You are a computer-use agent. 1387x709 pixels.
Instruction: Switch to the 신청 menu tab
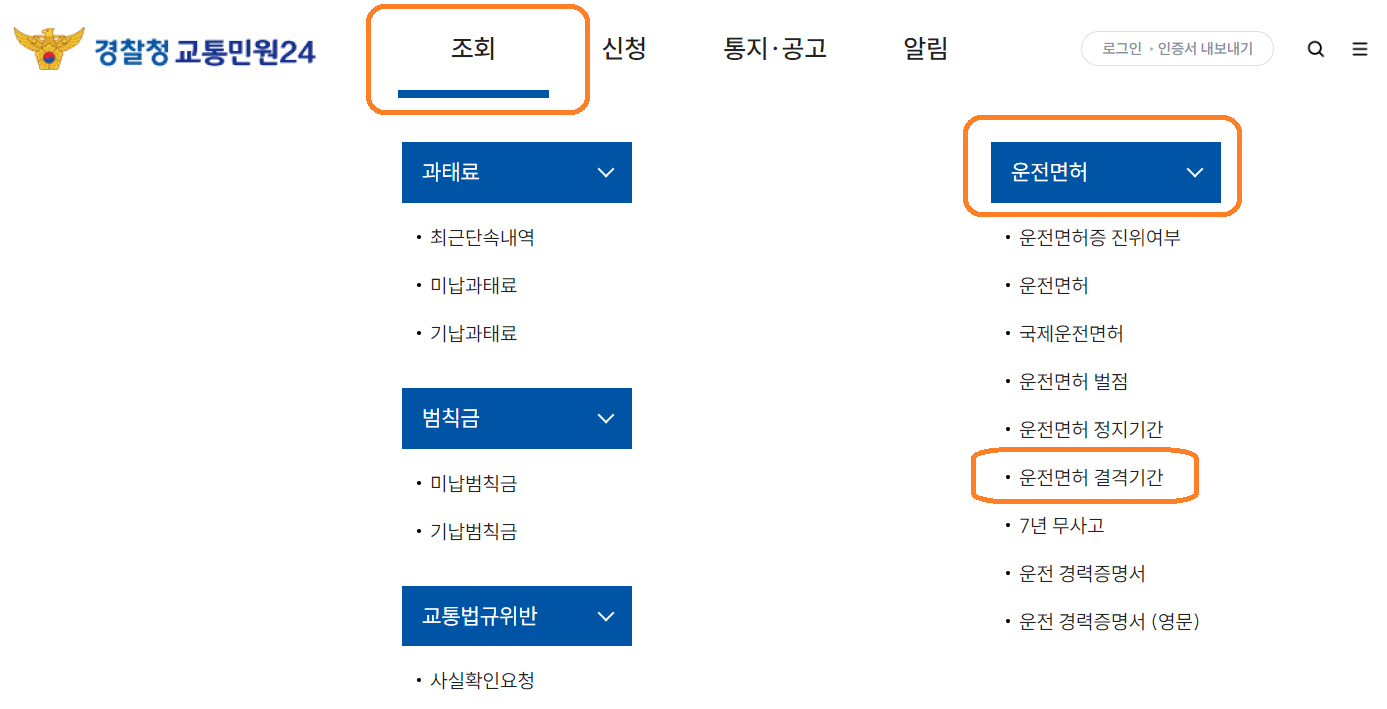[624, 48]
